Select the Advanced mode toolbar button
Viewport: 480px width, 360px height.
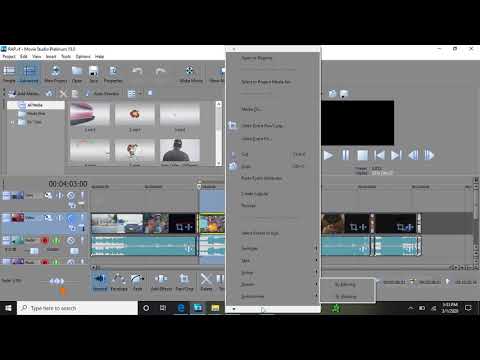[x=29, y=74]
